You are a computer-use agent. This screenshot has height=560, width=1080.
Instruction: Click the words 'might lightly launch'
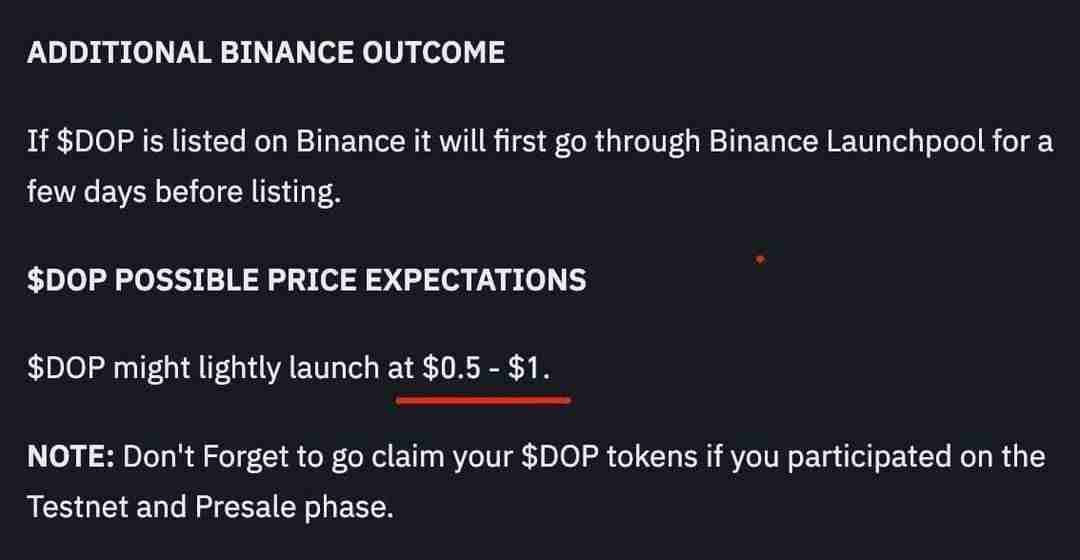[246, 369]
